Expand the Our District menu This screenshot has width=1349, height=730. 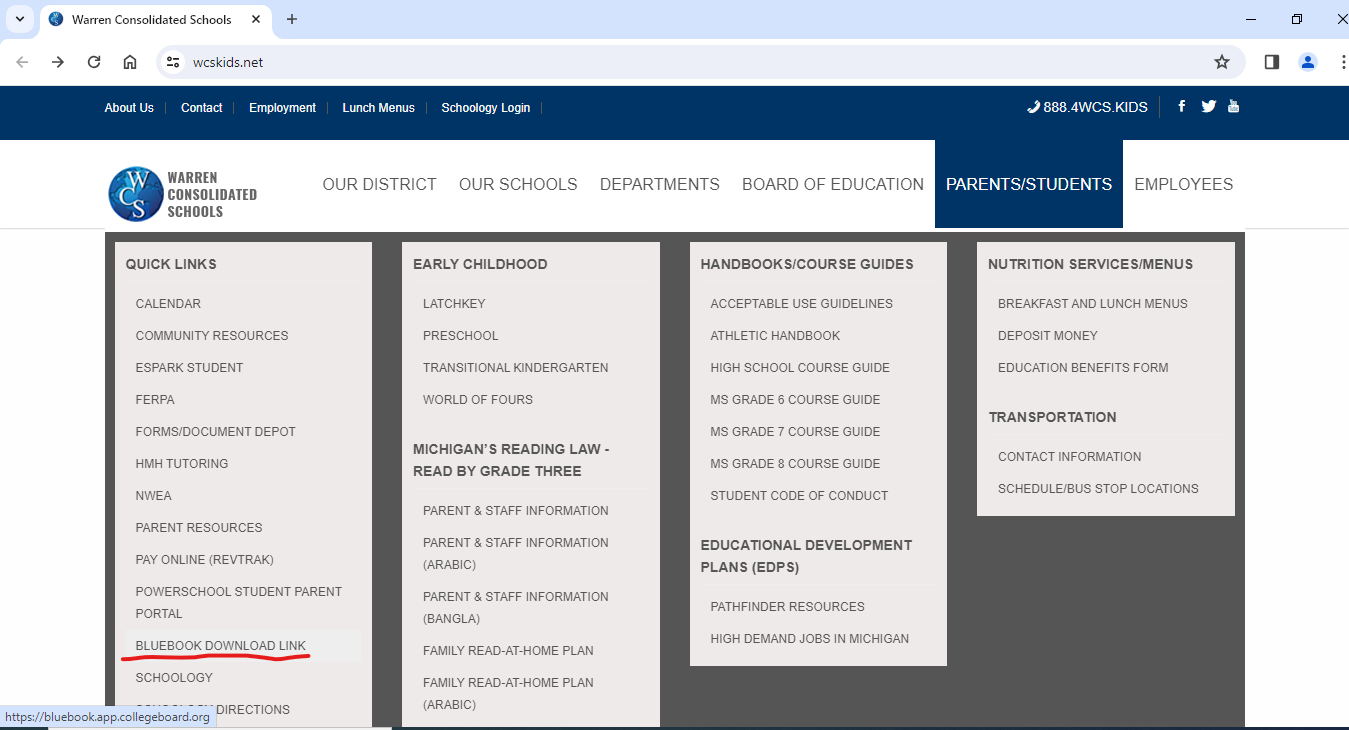(x=379, y=184)
